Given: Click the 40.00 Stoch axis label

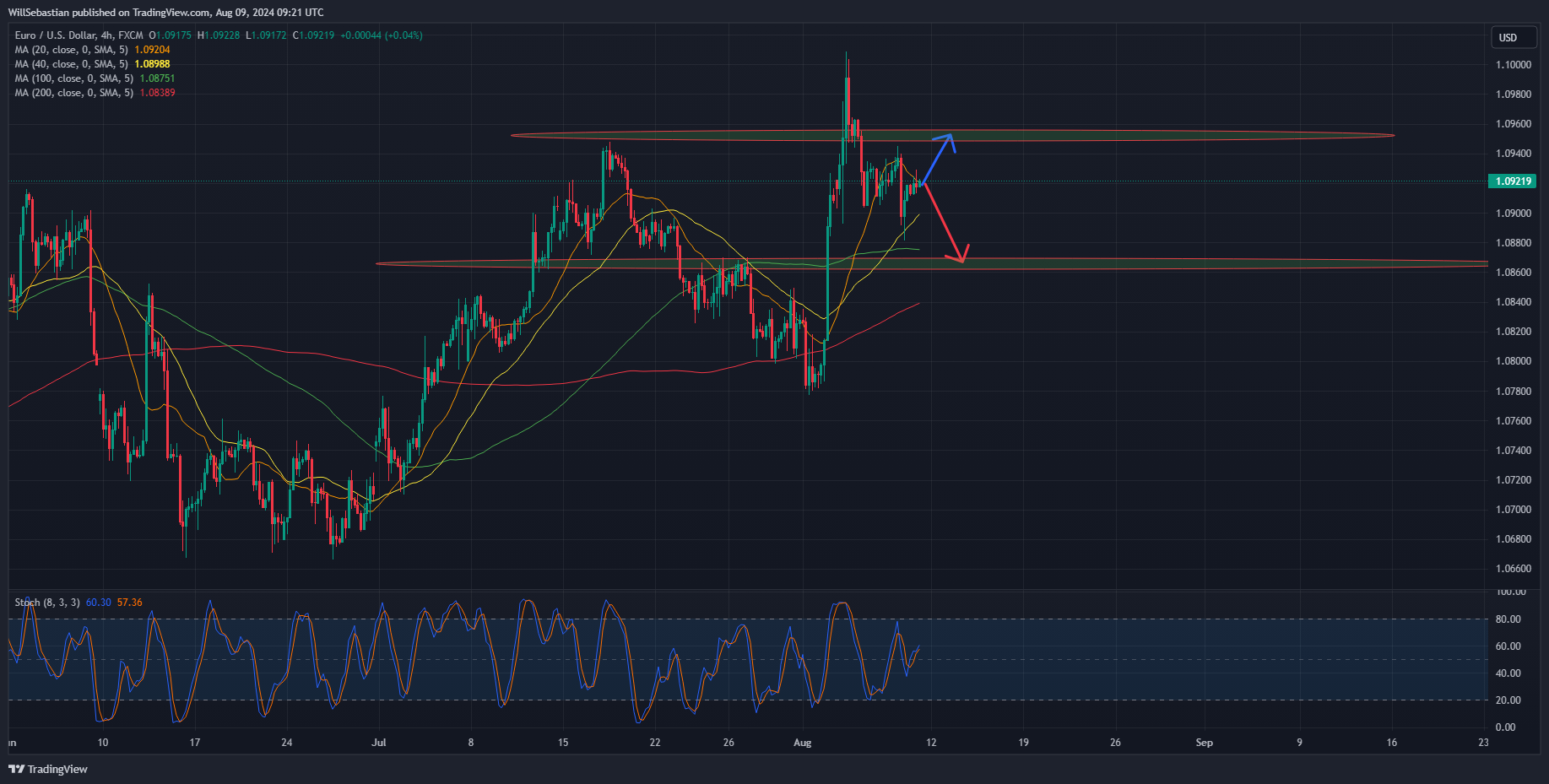Looking at the screenshot, I should [x=1508, y=673].
